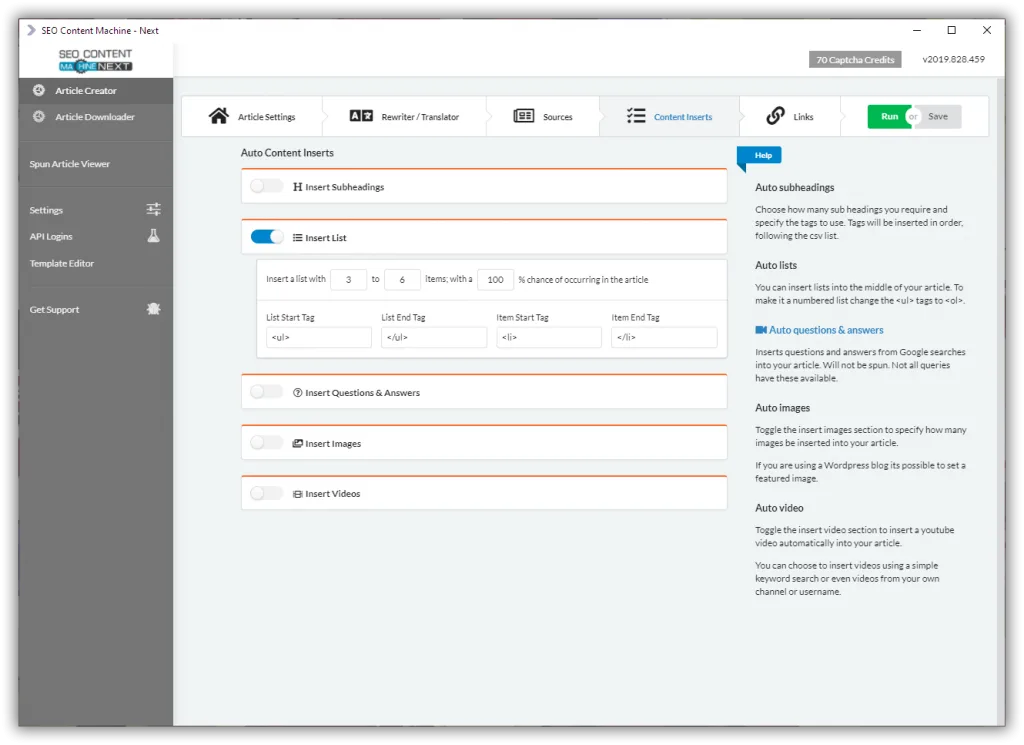Click the List Start Tag input field

[319, 337]
